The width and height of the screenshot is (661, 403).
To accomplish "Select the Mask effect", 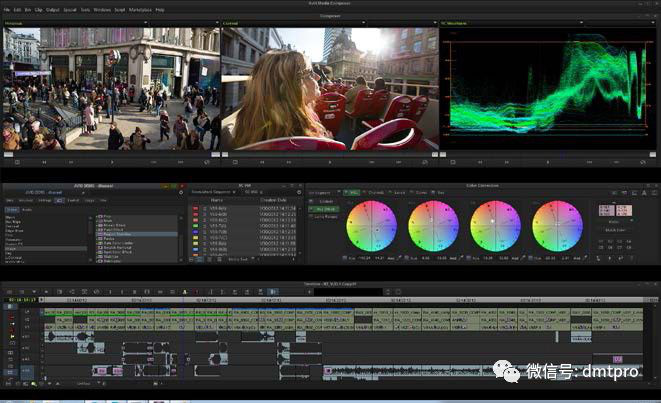I will pos(108,221).
